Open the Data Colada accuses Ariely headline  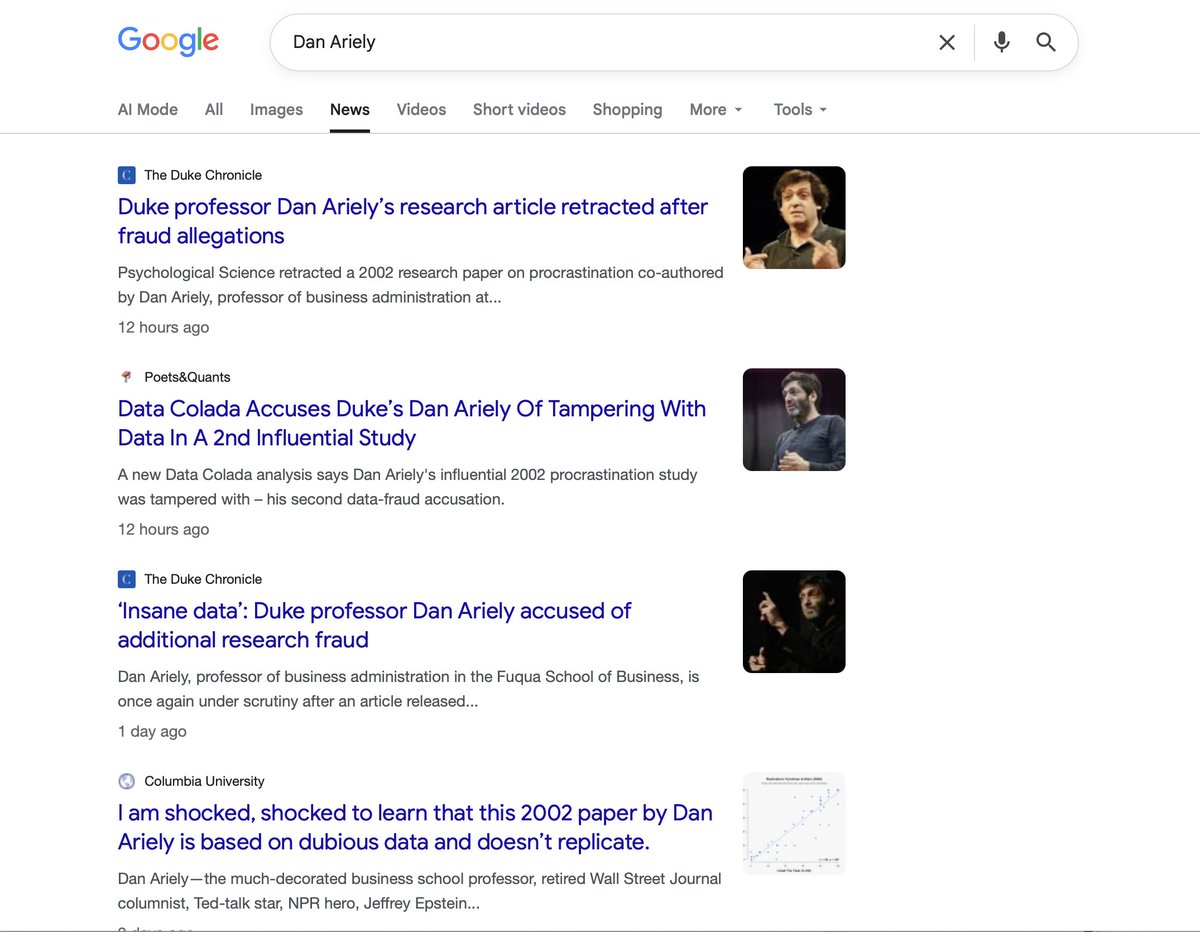[x=412, y=423]
